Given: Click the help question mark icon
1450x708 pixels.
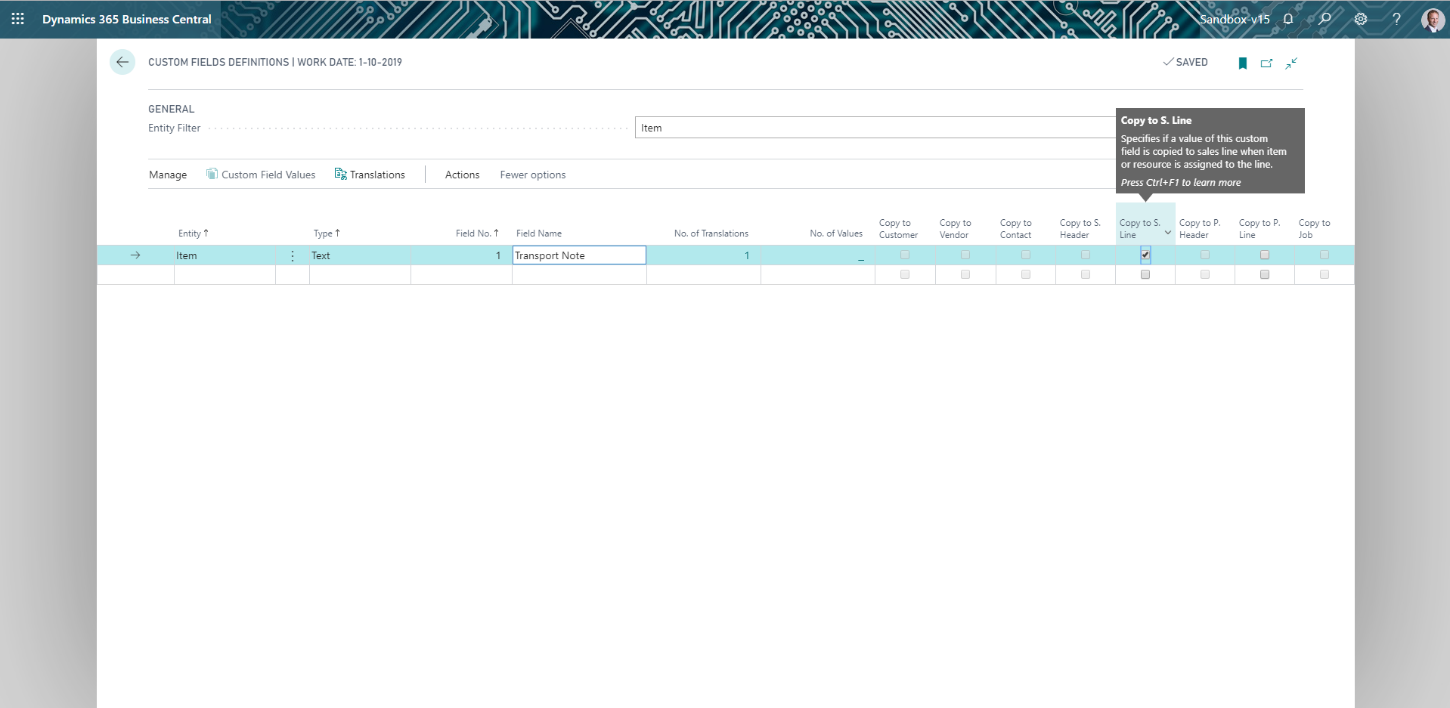Looking at the screenshot, I should 1397,19.
